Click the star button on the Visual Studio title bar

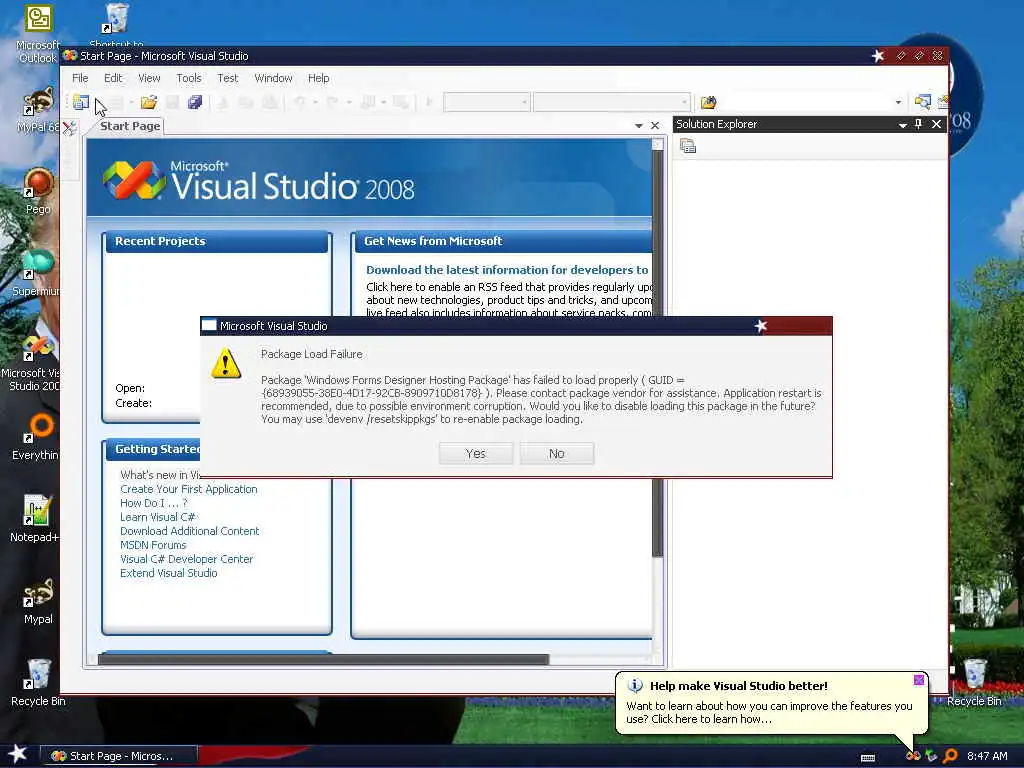[x=878, y=56]
